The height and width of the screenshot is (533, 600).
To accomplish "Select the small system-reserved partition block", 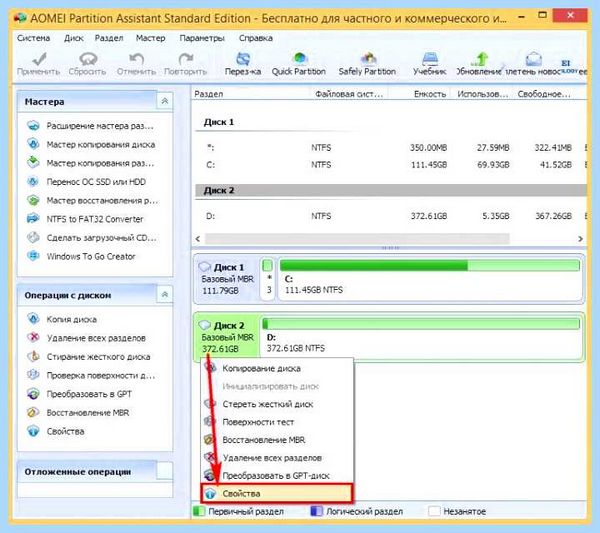I will click(x=268, y=278).
